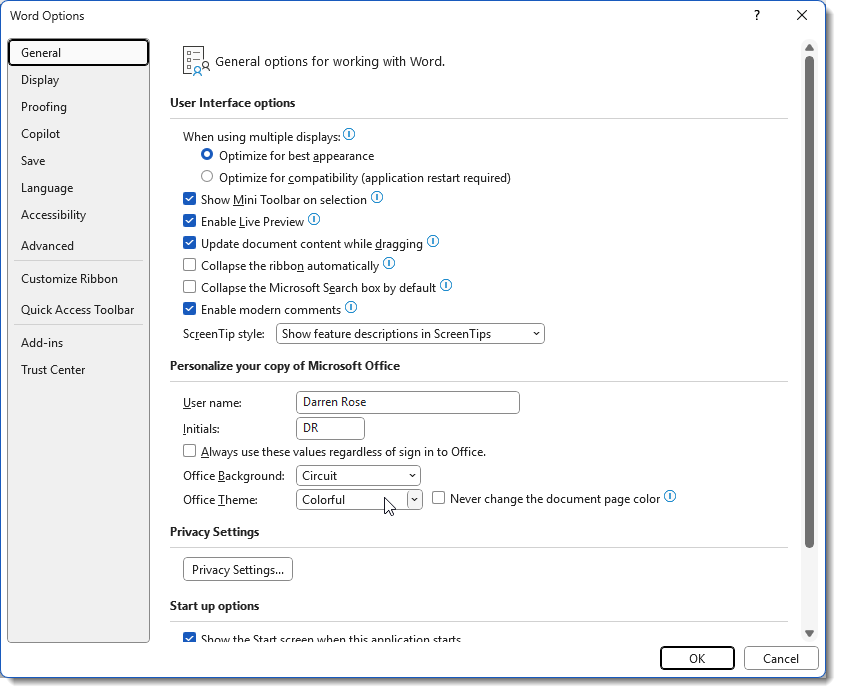Click info icon for Never change page color
The image size is (841, 693).
[x=670, y=496]
